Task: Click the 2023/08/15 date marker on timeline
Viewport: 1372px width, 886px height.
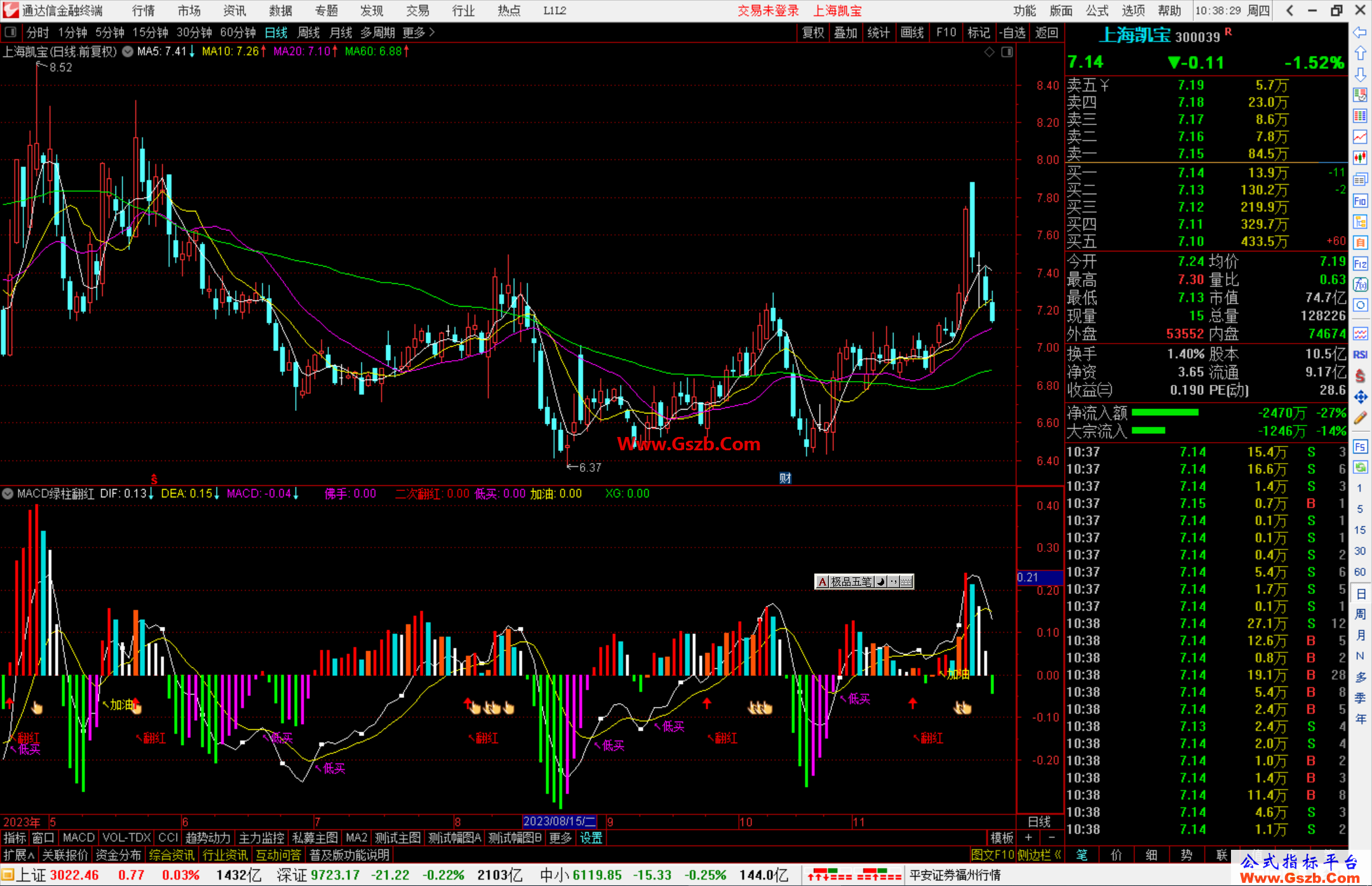Action: (x=559, y=821)
